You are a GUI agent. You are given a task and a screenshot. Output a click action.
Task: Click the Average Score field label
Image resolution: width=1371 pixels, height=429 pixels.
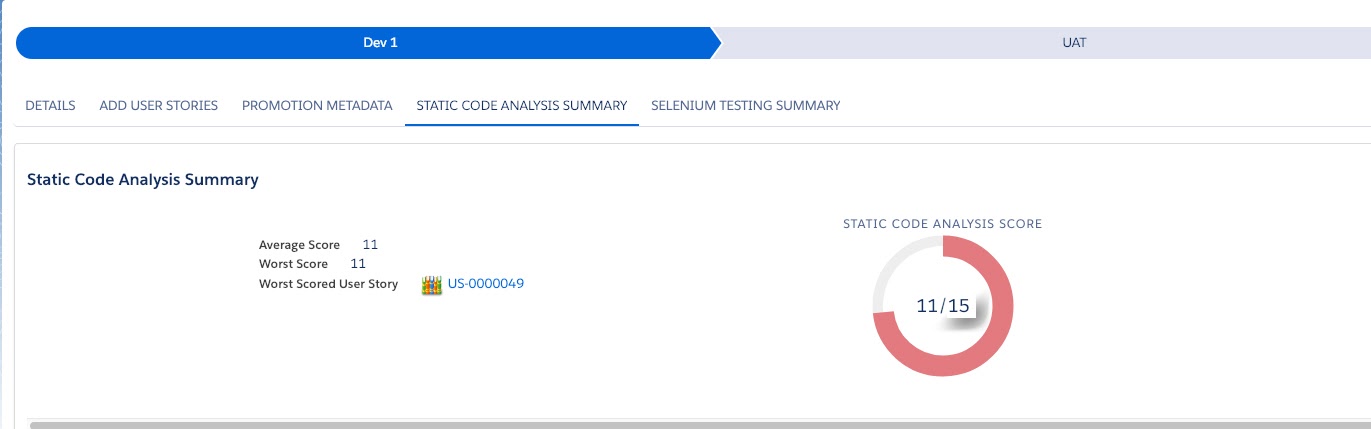[299, 245]
